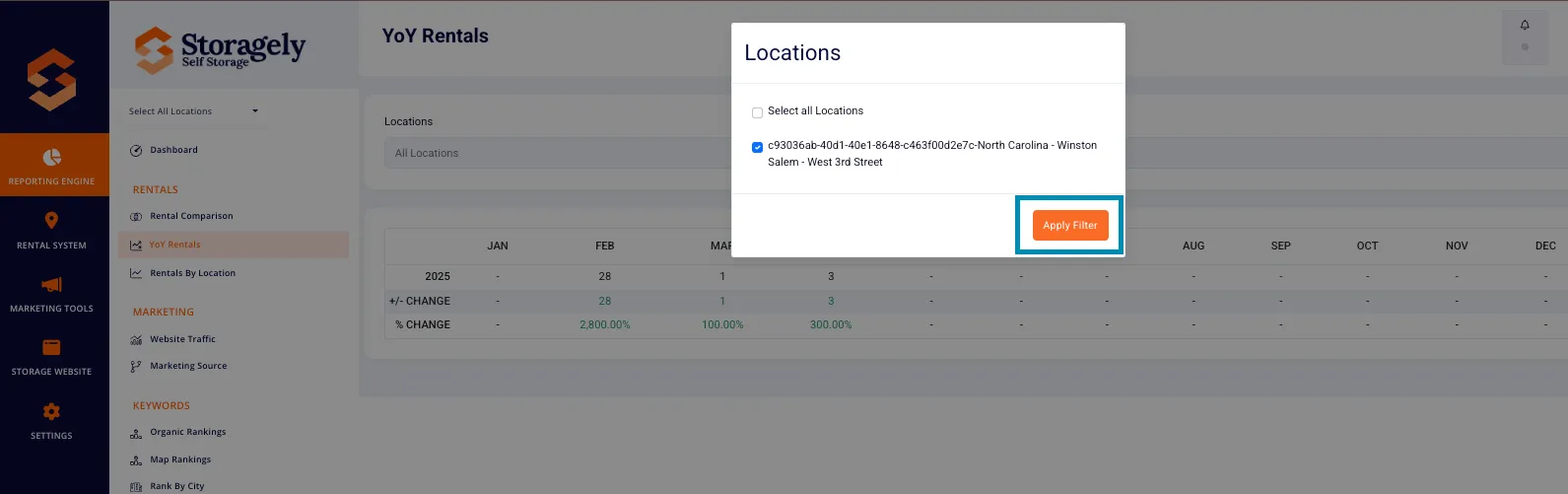Click the Organic Rankings icon
Screen dimensions: 1568x494
[x=136, y=432]
